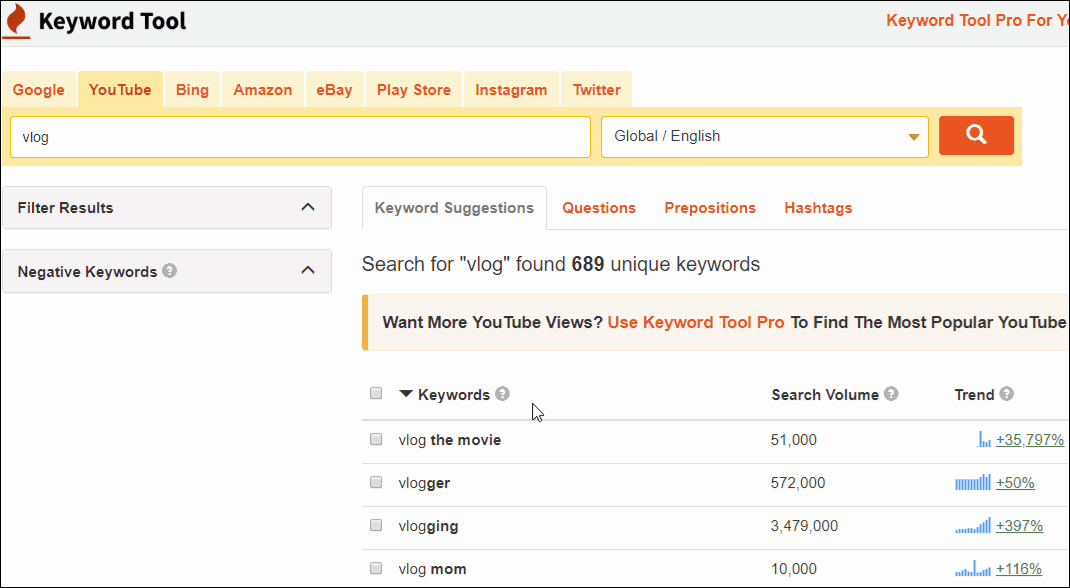
Task: Switch to the Google tab
Action: (39, 89)
